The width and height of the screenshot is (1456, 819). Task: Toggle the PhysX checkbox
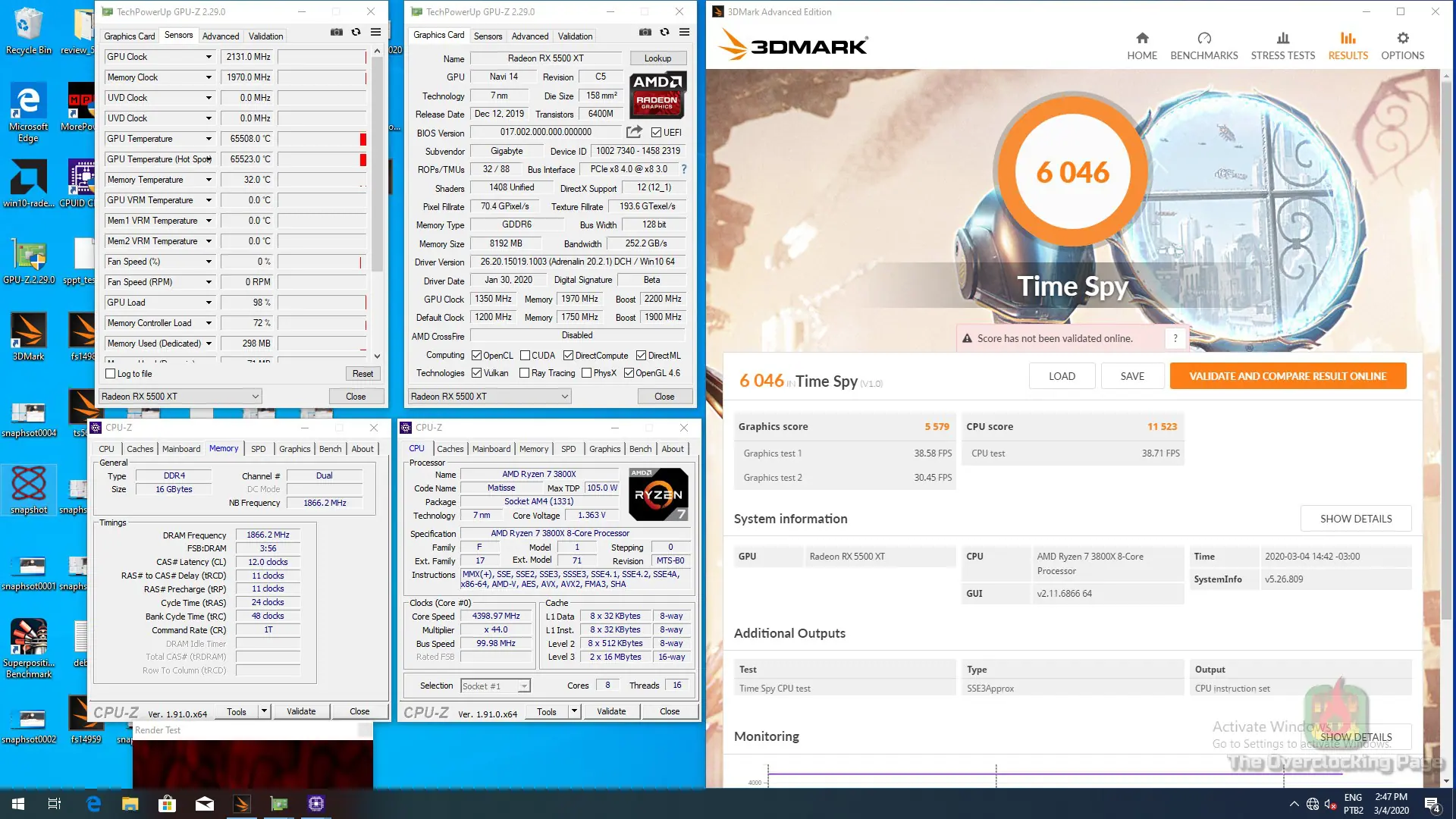586,373
